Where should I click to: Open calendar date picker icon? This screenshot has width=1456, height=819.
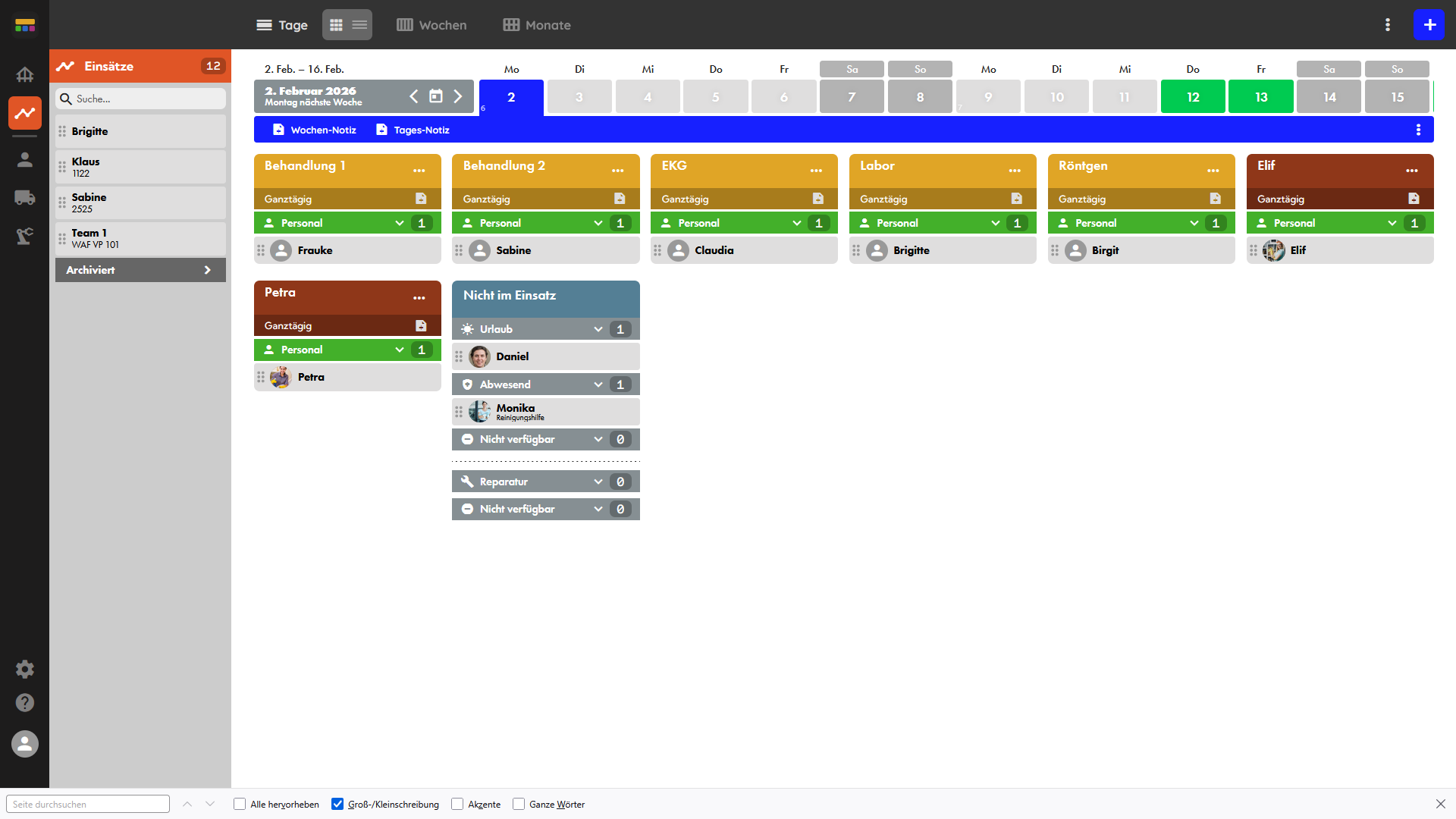pyautogui.click(x=436, y=96)
